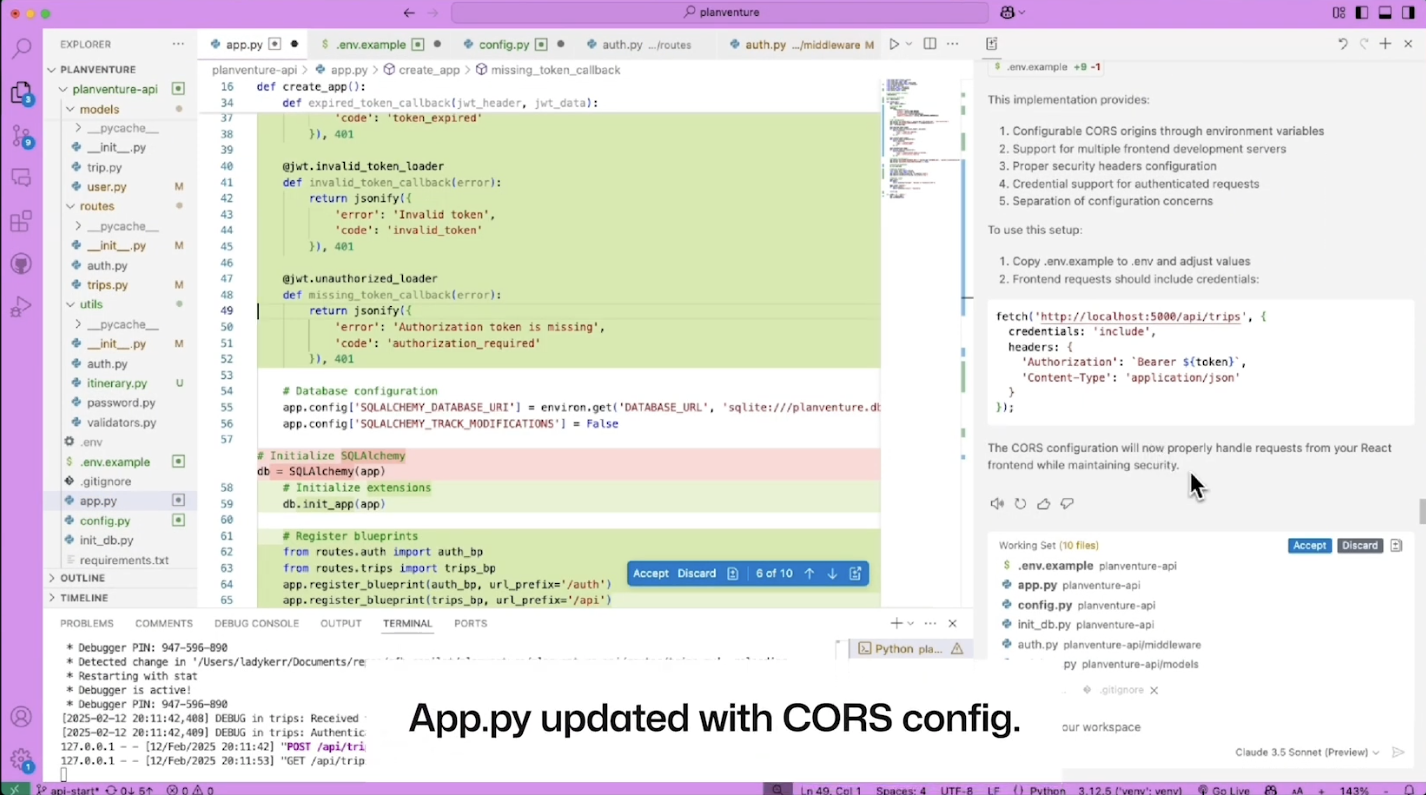Switch to the config.py editor tab
Screen dimensions: 1426x795
point(503,45)
